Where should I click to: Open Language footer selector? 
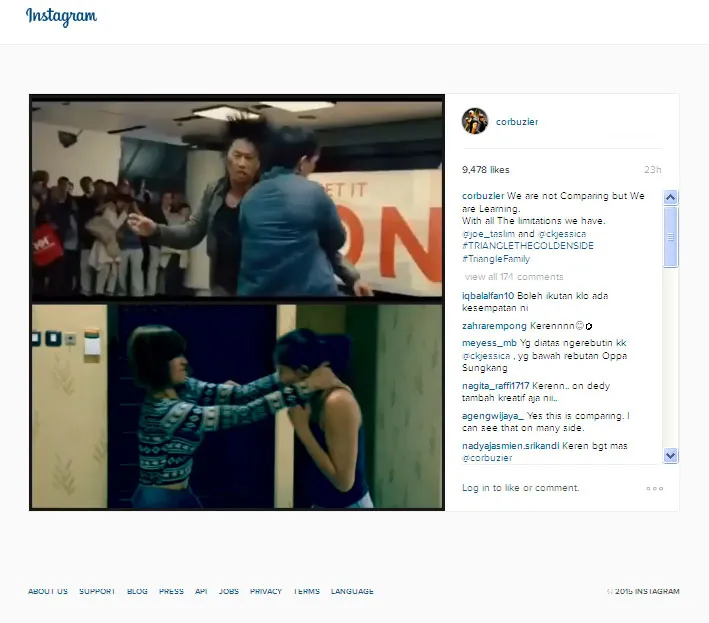pyautogui.click(x=352, y=591)
